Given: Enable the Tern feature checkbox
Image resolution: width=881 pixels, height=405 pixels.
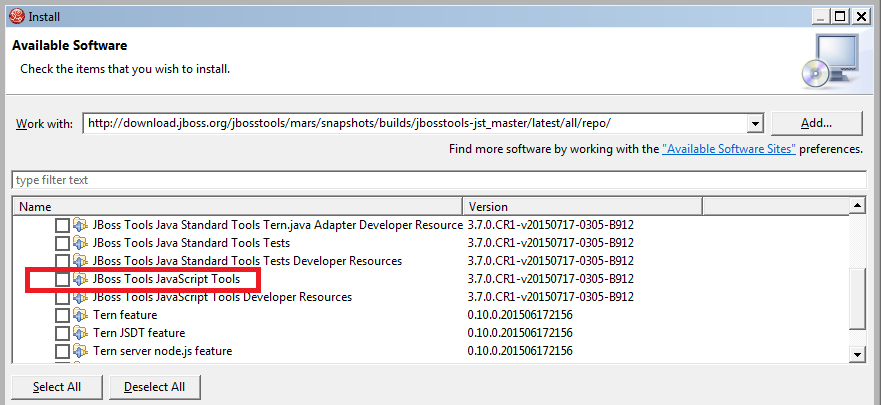Looking at the screenshot, I should pyautogui.click(x=63, y=316).
